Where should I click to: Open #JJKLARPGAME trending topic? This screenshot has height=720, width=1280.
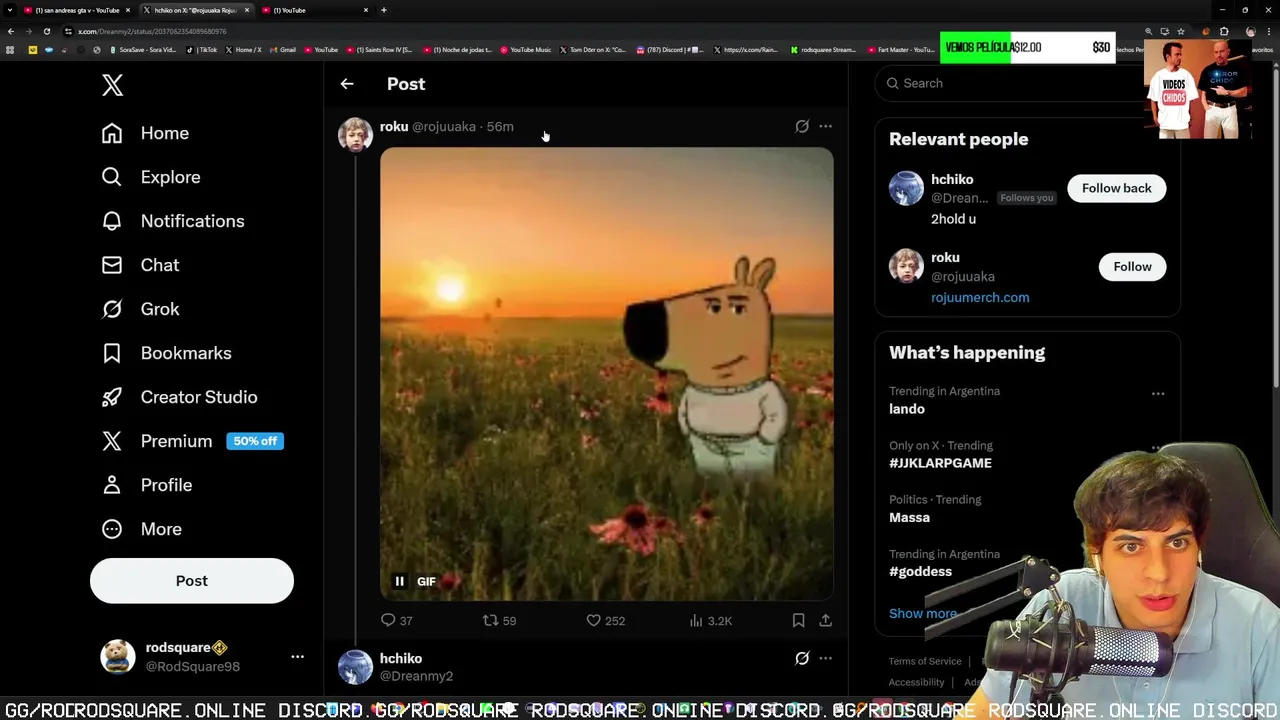(940, 463)
